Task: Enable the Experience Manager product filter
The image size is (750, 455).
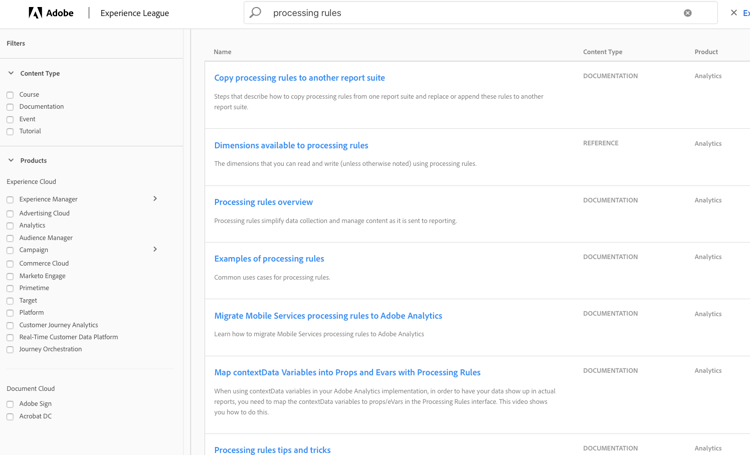Action: pyautogui.click(x=10, y=200)
